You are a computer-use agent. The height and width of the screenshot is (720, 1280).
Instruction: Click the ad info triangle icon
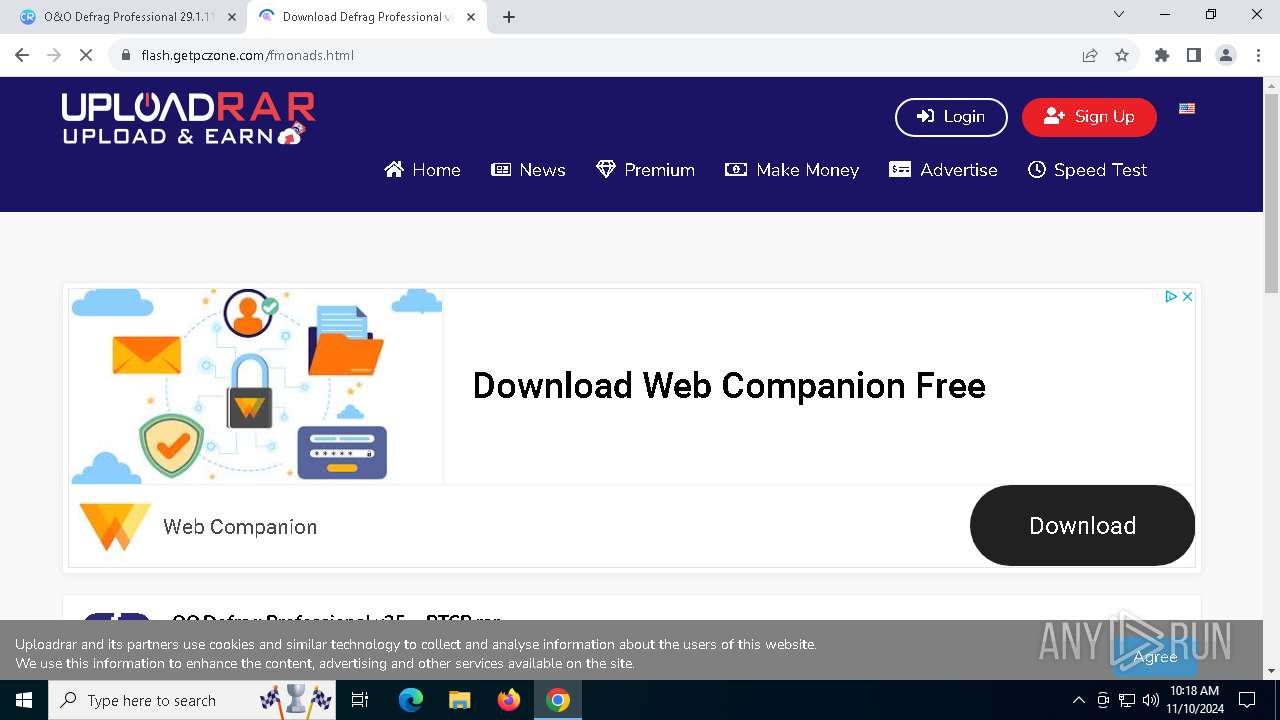(x=1170, y=297)
